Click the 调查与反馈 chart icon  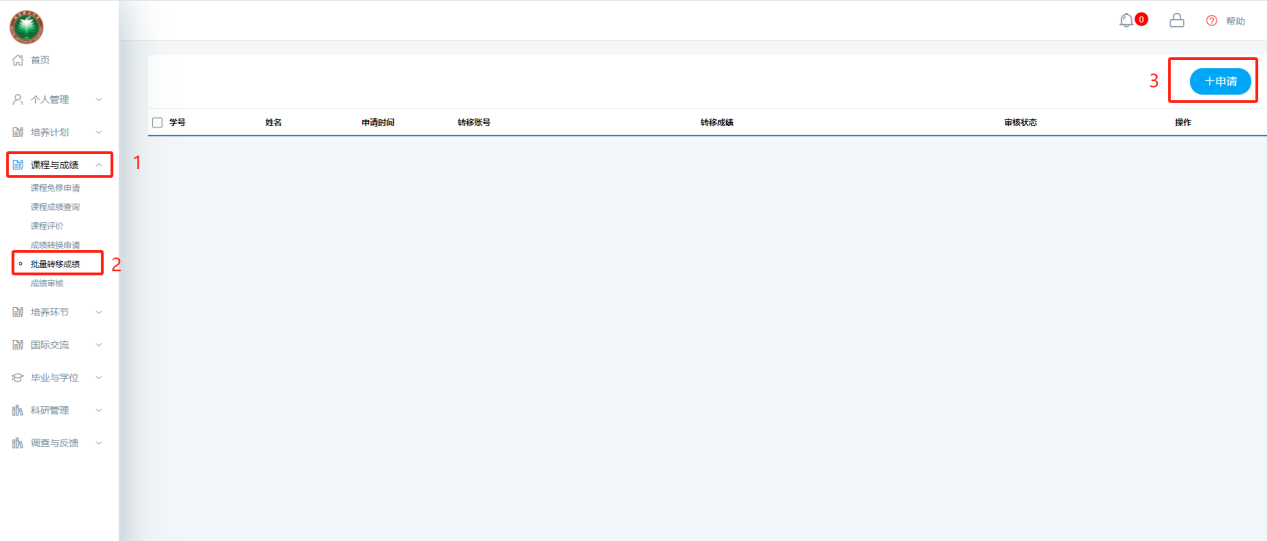tap(17, 443)
